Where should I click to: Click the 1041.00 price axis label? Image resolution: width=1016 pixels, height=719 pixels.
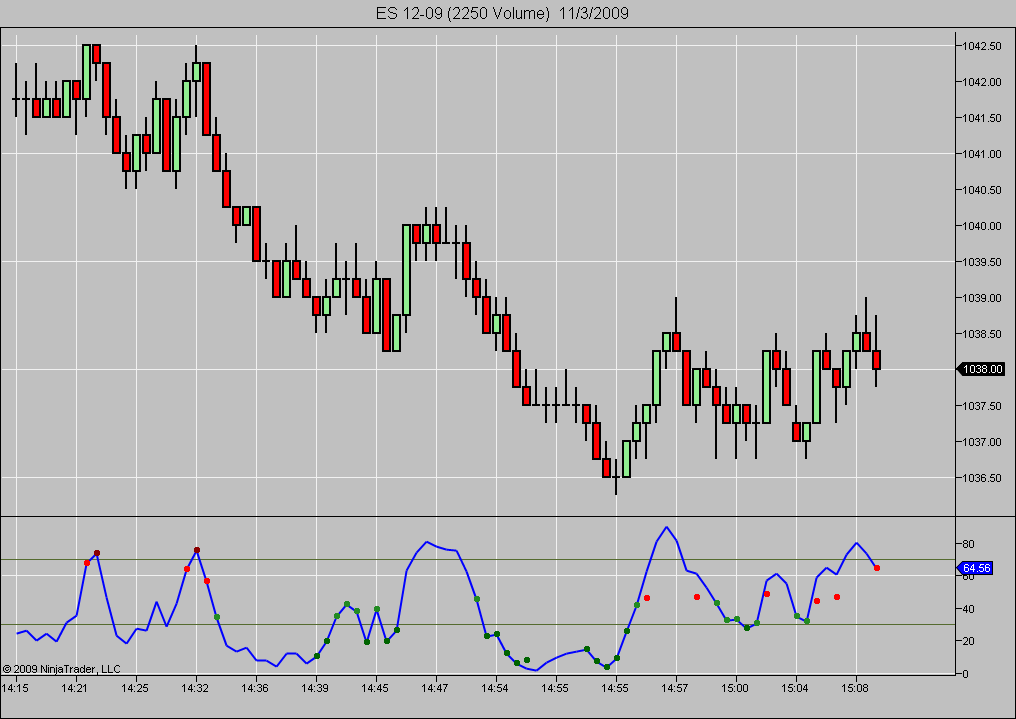982,154
